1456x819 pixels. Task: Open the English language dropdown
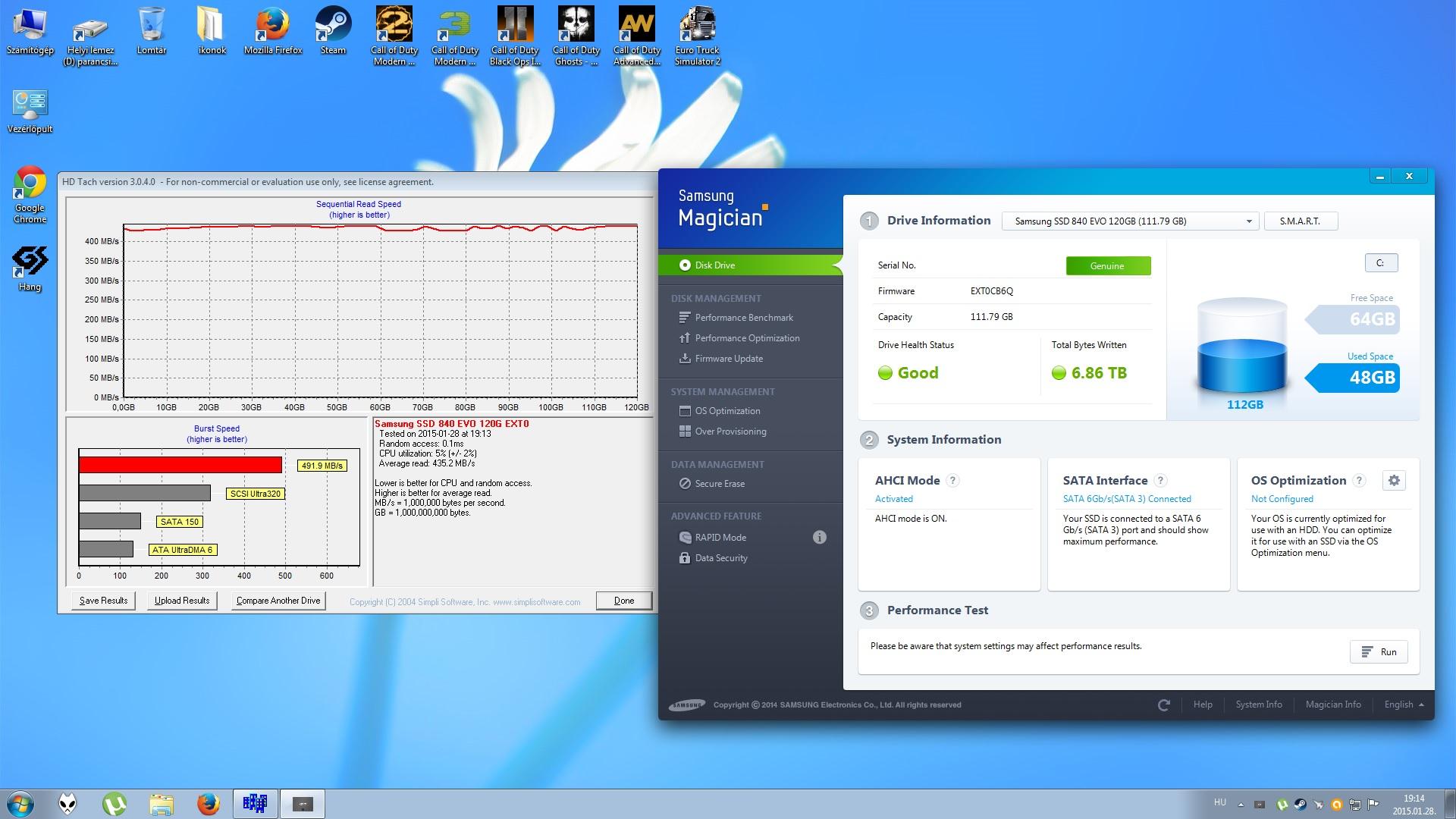[x=1404, y=704]
